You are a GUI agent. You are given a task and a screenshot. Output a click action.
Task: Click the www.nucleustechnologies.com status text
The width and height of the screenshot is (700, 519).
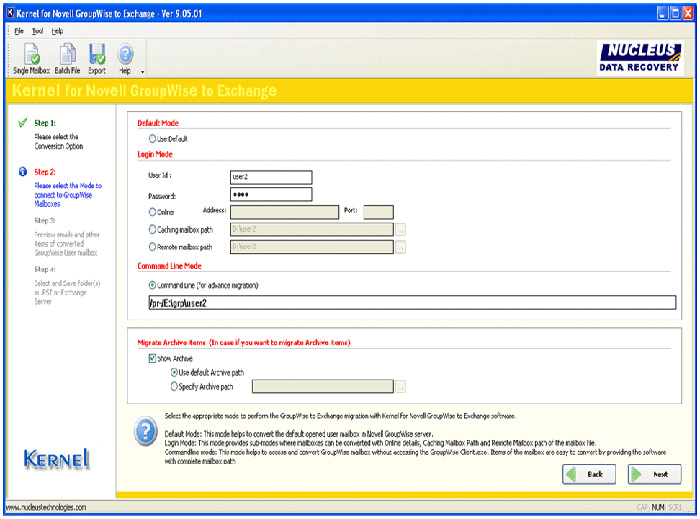pyautogui.click(x=46, y=507)
